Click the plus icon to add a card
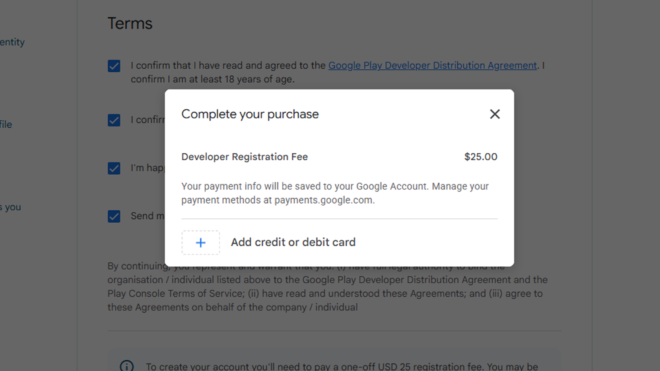Viewport: 660px width, 371px height. coord(201,243)
